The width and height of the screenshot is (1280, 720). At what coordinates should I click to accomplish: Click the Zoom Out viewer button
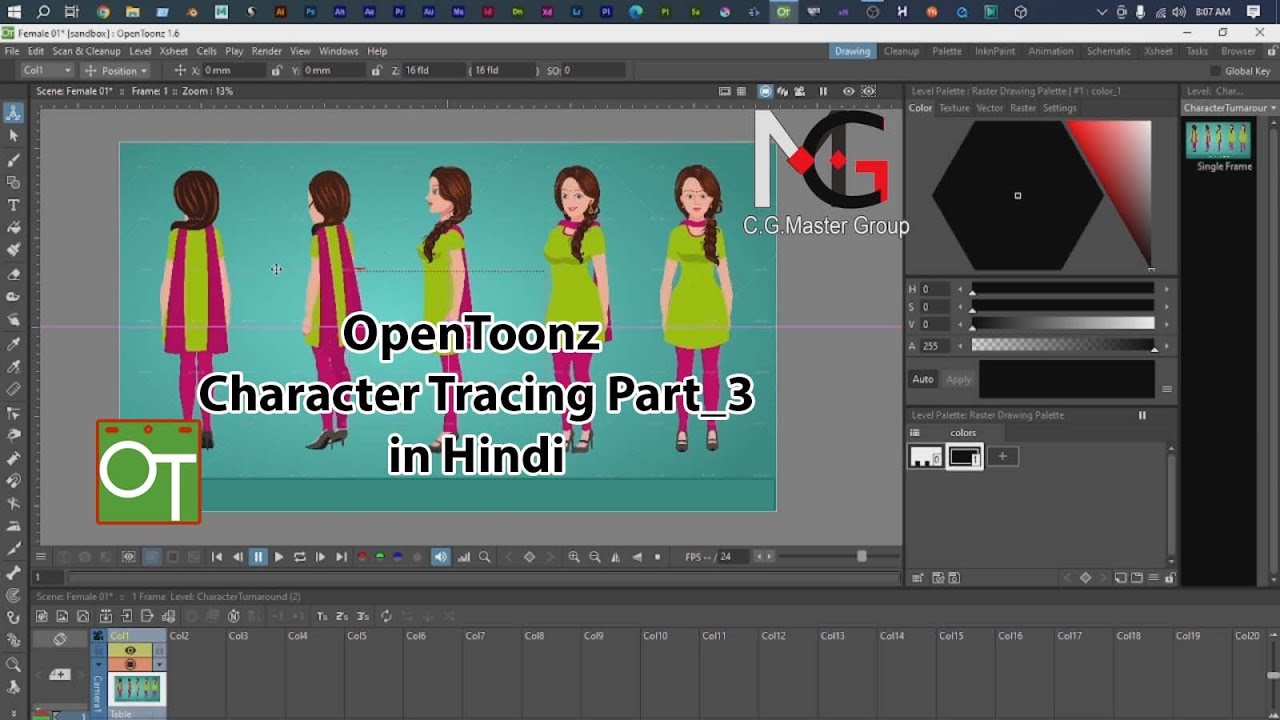coord(595,557)
